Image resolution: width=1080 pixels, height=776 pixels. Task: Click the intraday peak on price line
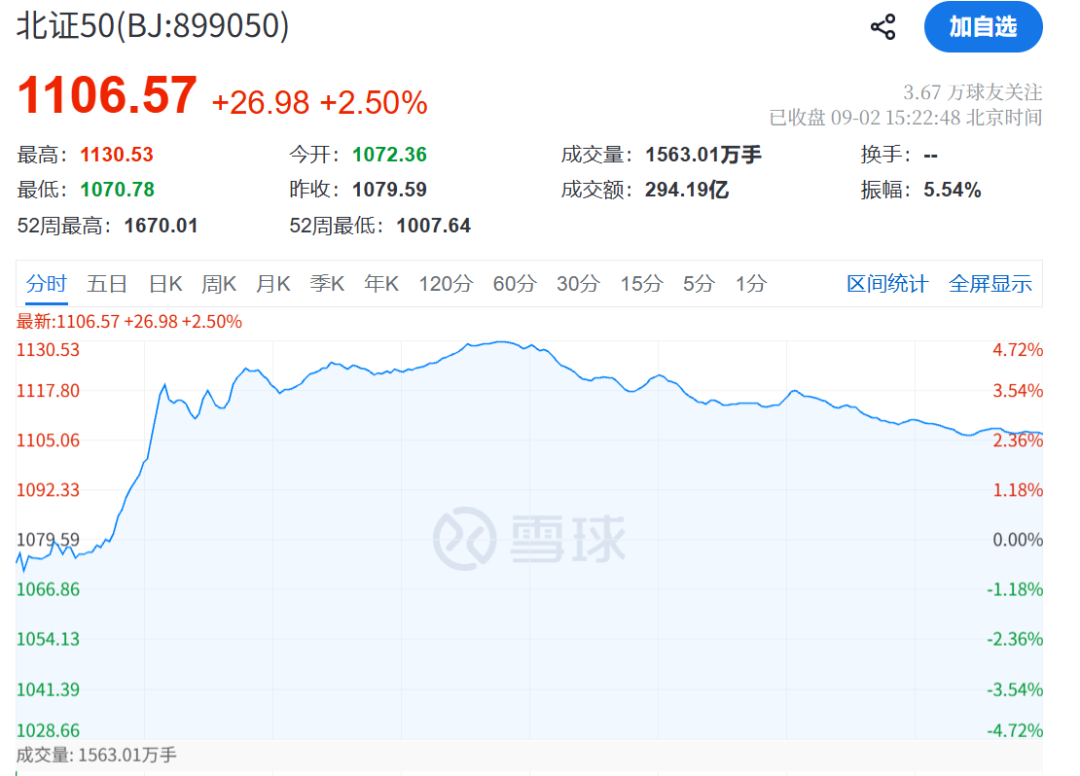pos(502,342)
